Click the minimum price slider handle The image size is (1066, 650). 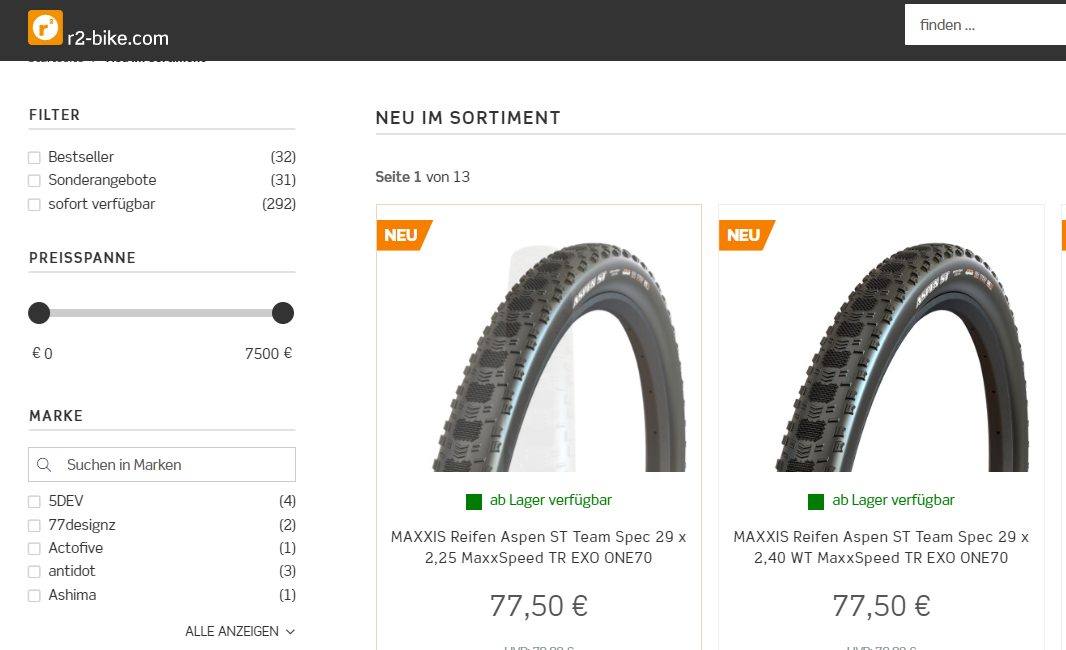(39, 313)
